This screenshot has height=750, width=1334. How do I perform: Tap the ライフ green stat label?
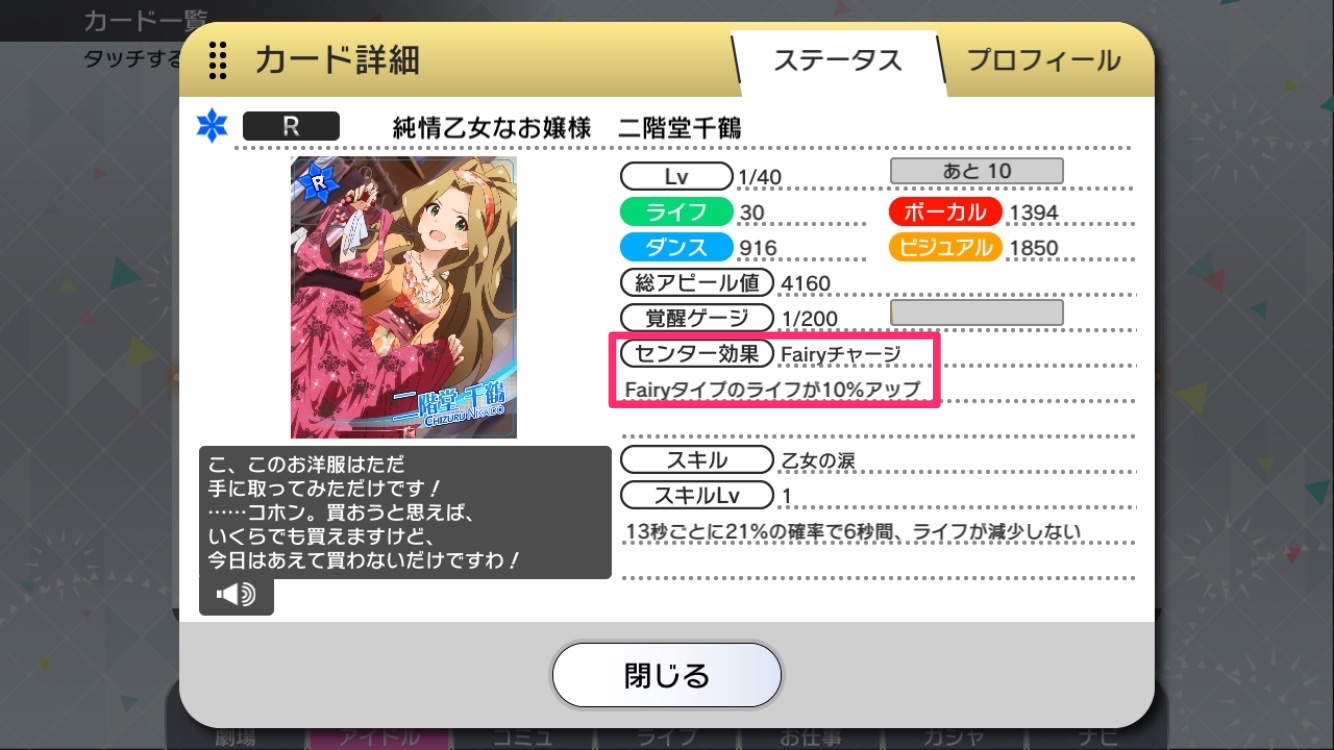(x=676, y=212)
